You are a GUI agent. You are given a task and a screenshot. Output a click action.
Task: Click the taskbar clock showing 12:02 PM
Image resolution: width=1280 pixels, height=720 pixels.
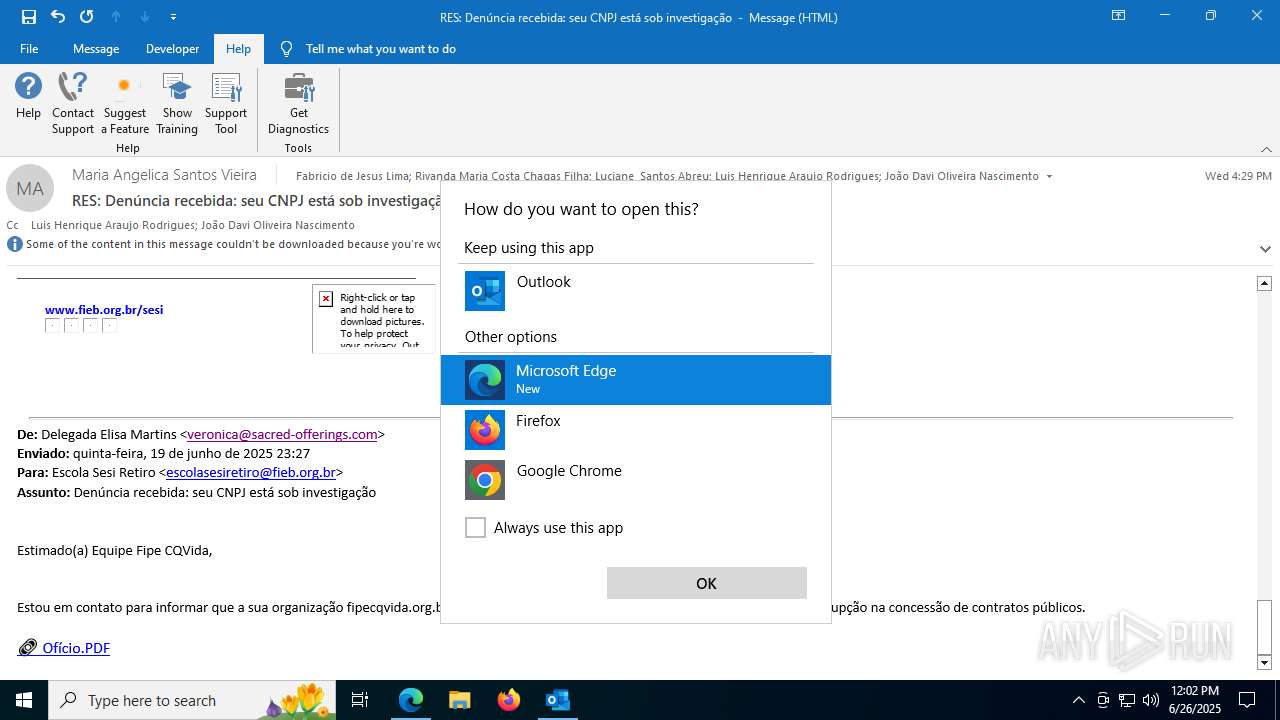point(1195,700)
